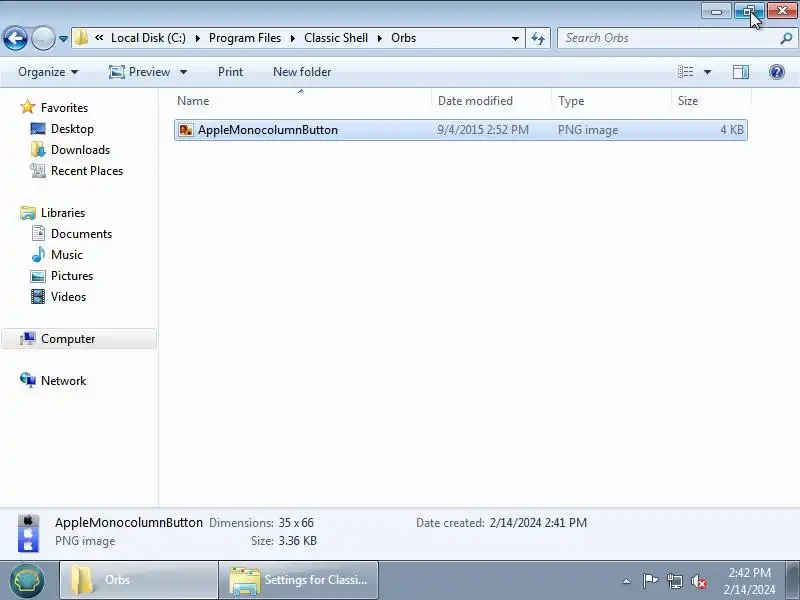Sort by Date modified column

[491, 101]
